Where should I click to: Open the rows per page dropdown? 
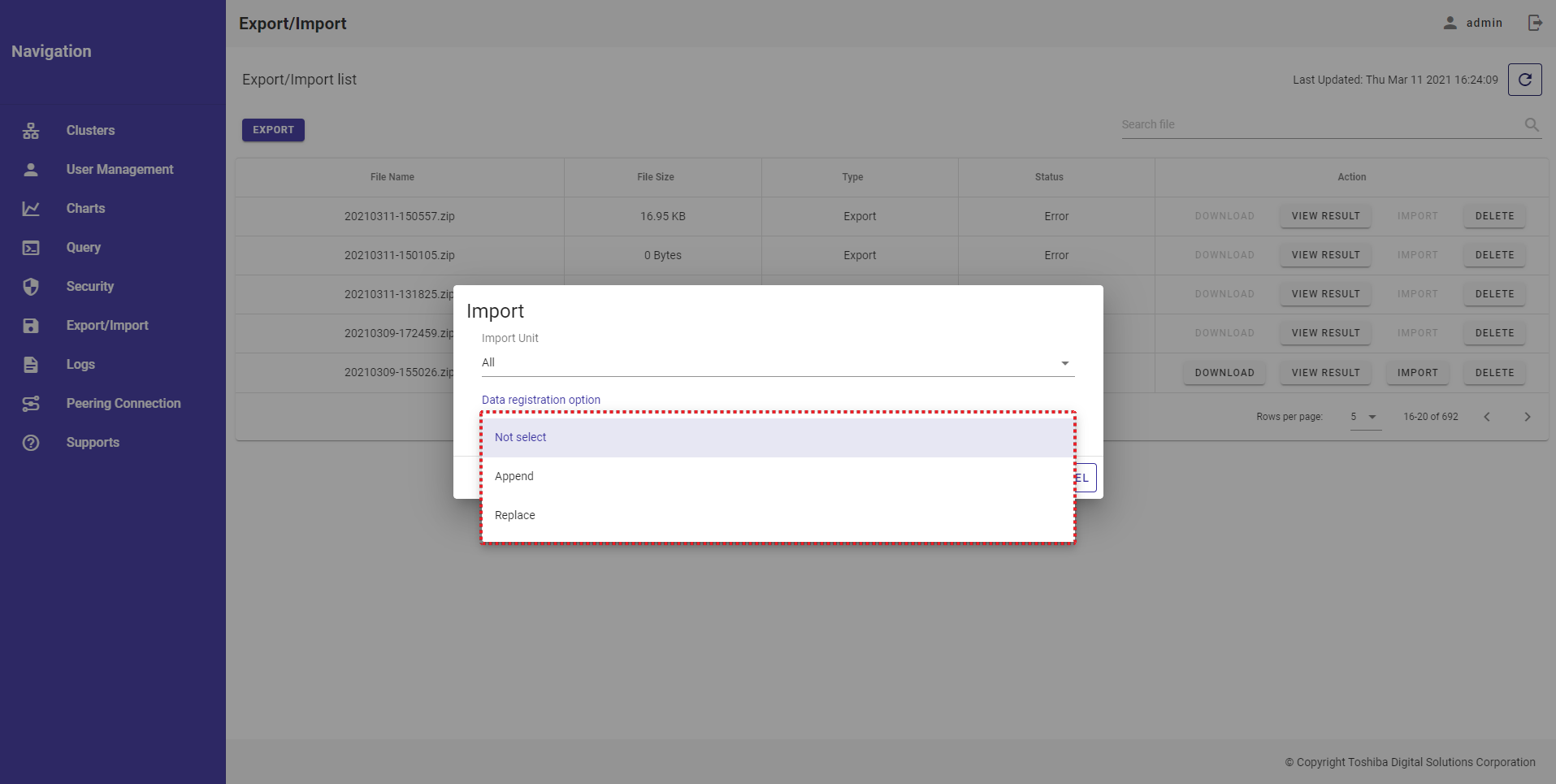1365,417
